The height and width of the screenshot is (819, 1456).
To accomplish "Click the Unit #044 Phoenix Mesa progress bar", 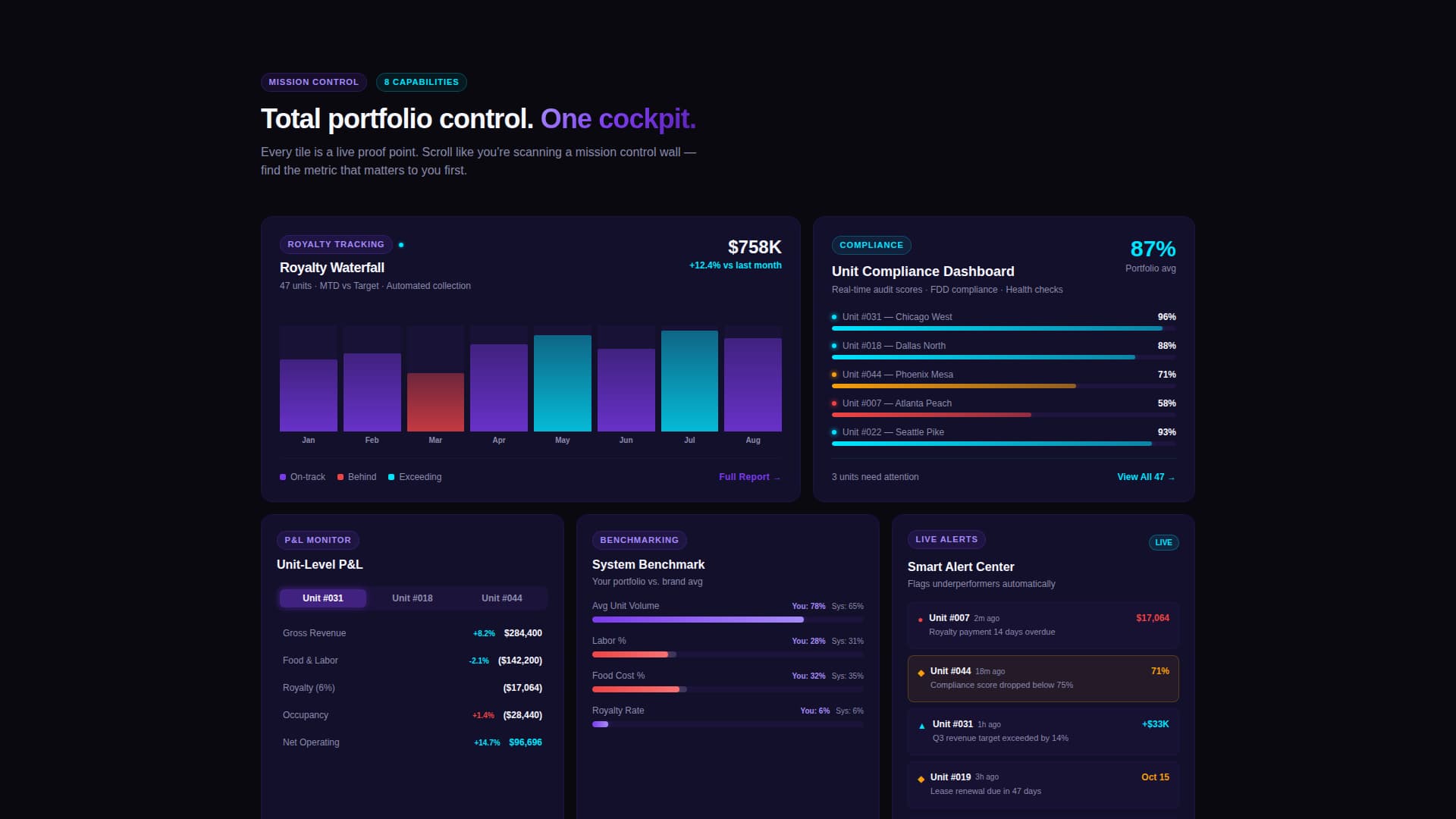I will coord(1004,386).
